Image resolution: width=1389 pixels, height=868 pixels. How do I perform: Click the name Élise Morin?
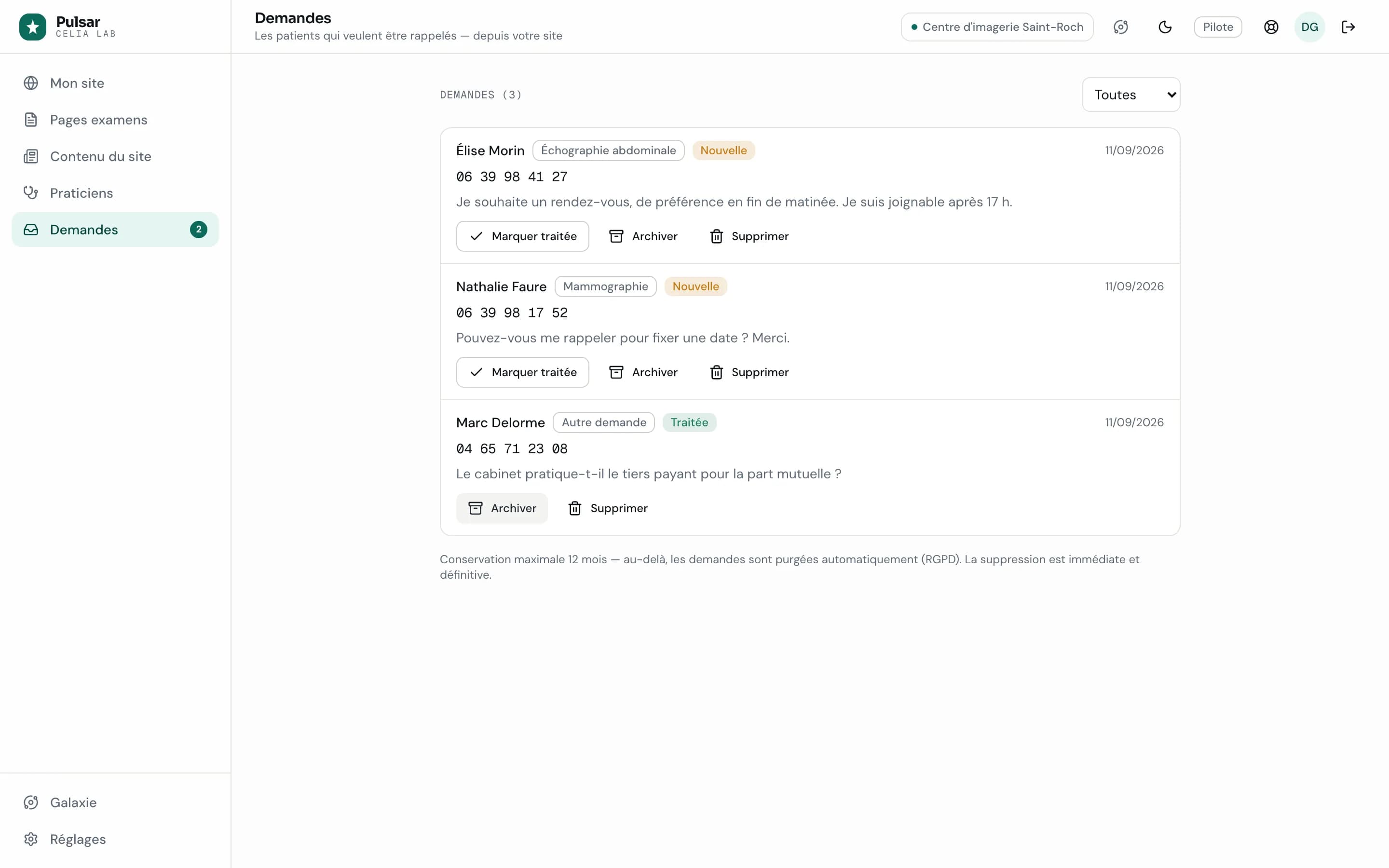pos(490,150)
